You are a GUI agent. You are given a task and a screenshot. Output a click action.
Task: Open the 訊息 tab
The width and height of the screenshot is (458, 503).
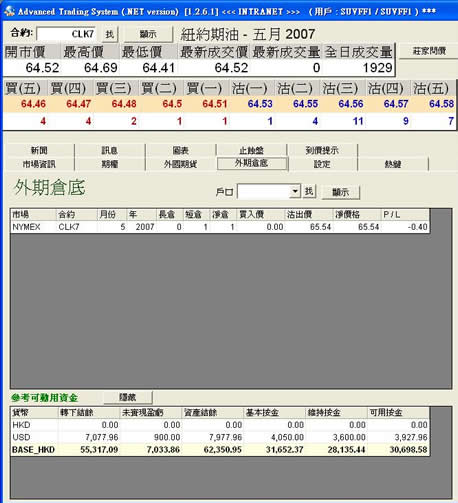(110, 150)
